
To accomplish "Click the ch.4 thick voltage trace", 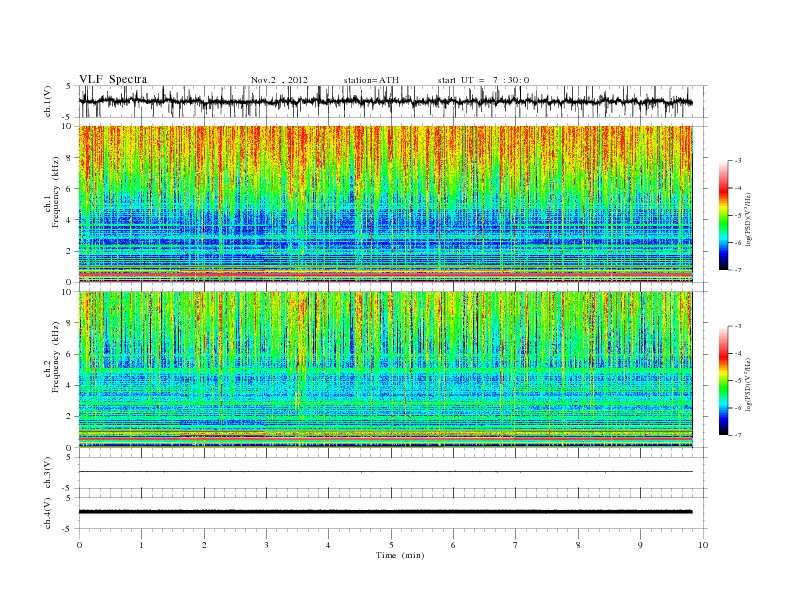I will (x=385, y=512).
